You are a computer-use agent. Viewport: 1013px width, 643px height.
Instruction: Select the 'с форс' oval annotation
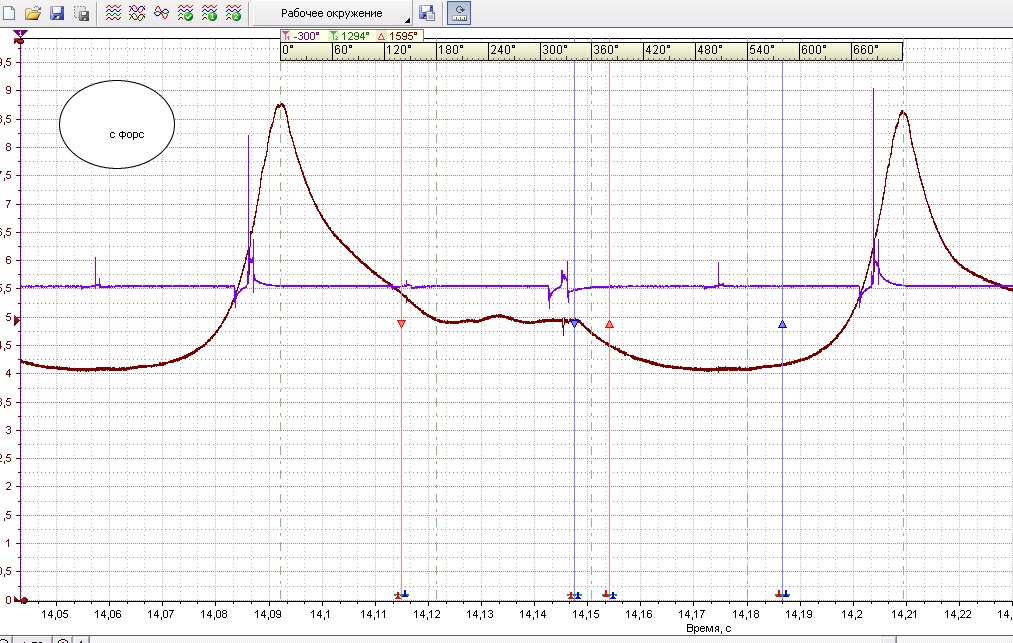pyautogui.click(x=117, y=125)
